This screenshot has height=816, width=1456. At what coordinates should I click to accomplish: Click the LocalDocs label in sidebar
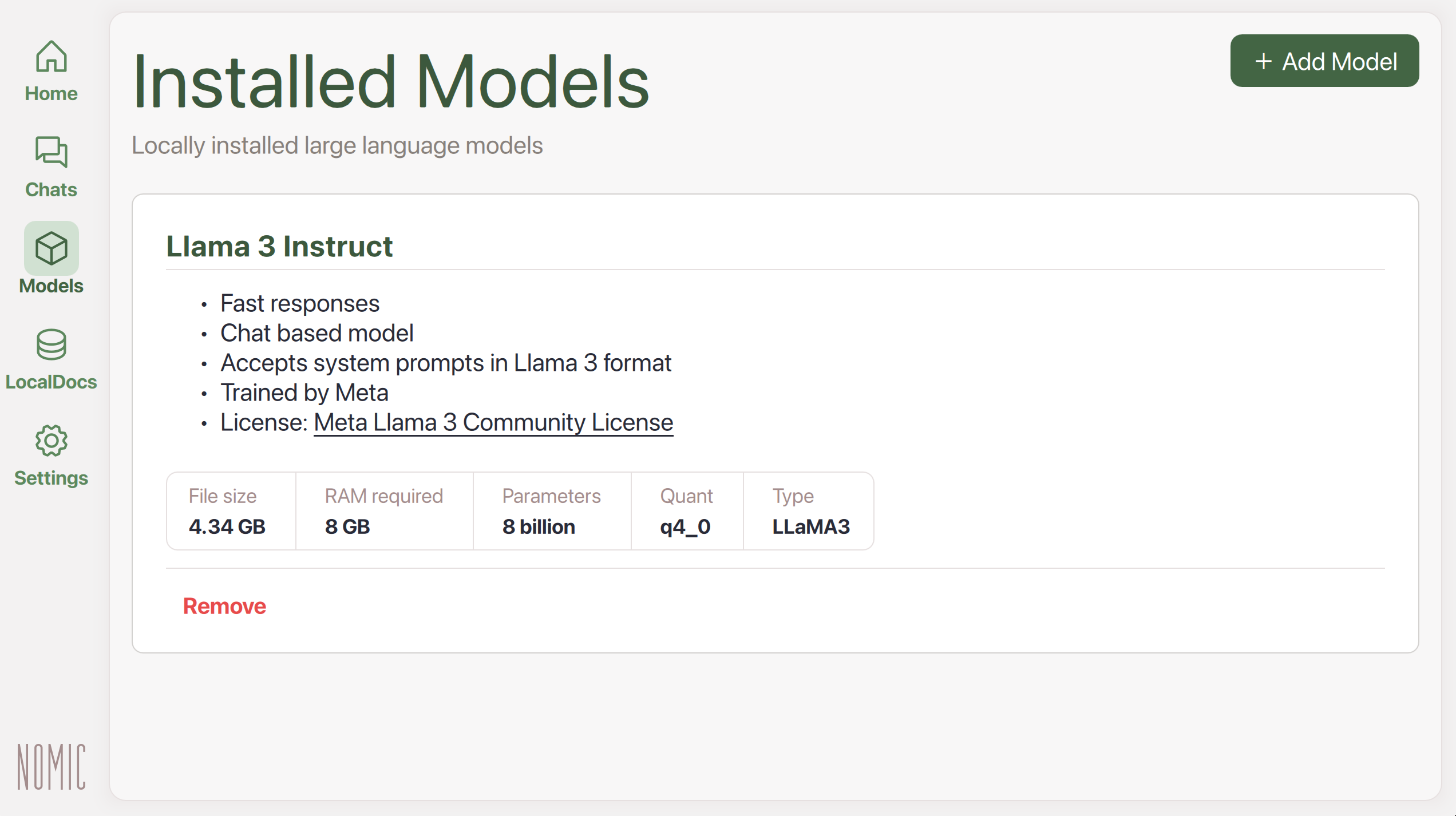[x=52, y=382]
